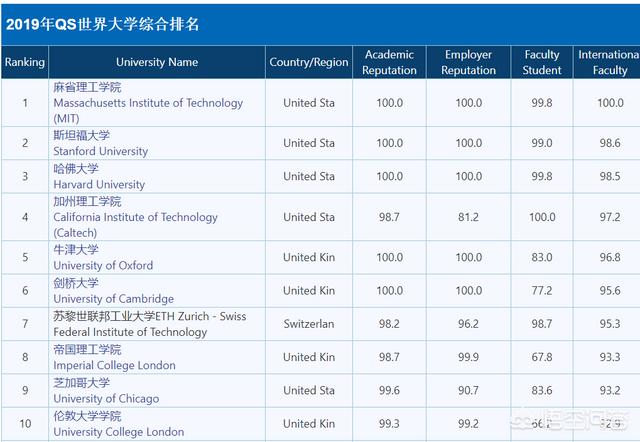Click Switzerlan country cell
The height and width of the screenshot is (442, 640).
(309, 324)
